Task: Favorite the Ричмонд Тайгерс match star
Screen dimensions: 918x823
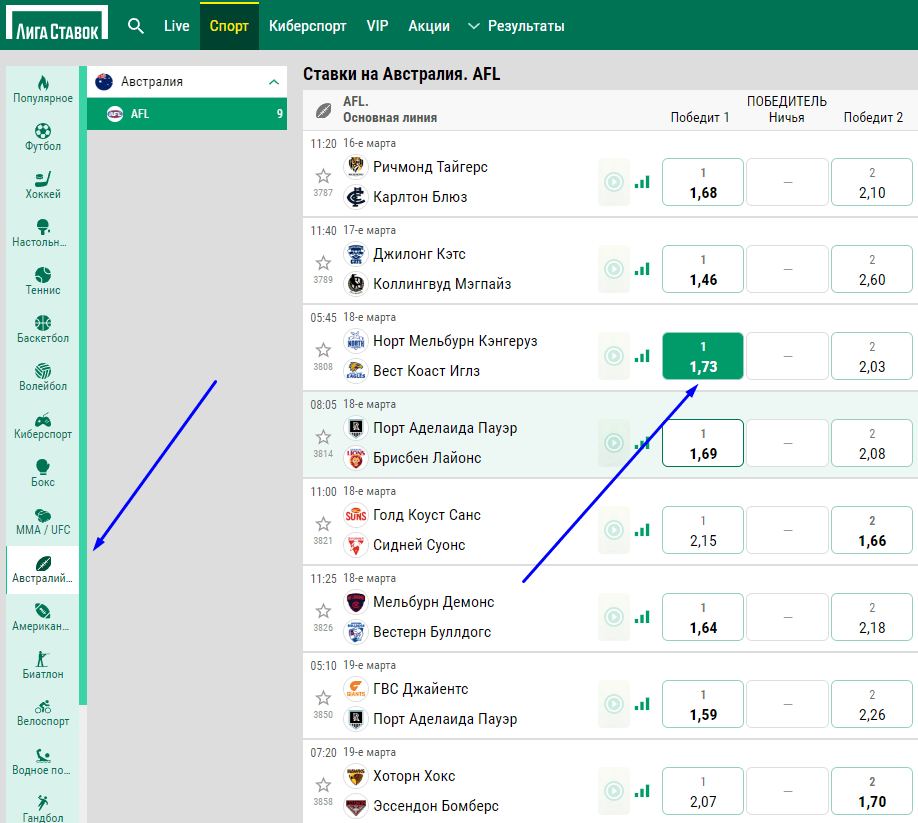Action: [x=323, y=176]
